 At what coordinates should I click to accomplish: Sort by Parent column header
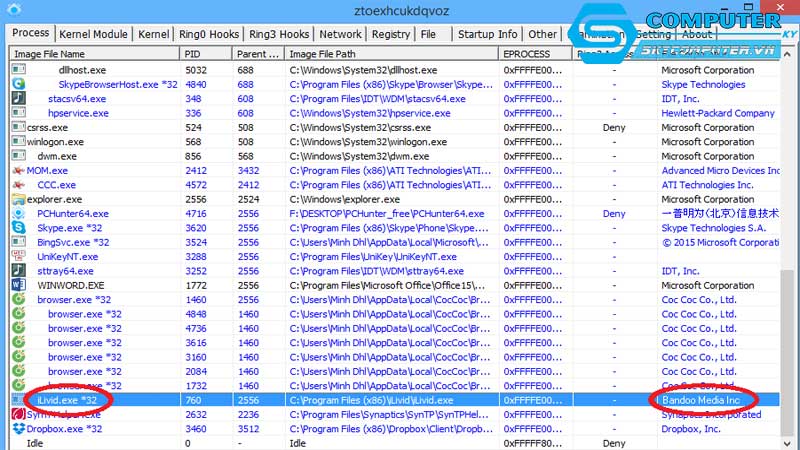pos(258,54)
